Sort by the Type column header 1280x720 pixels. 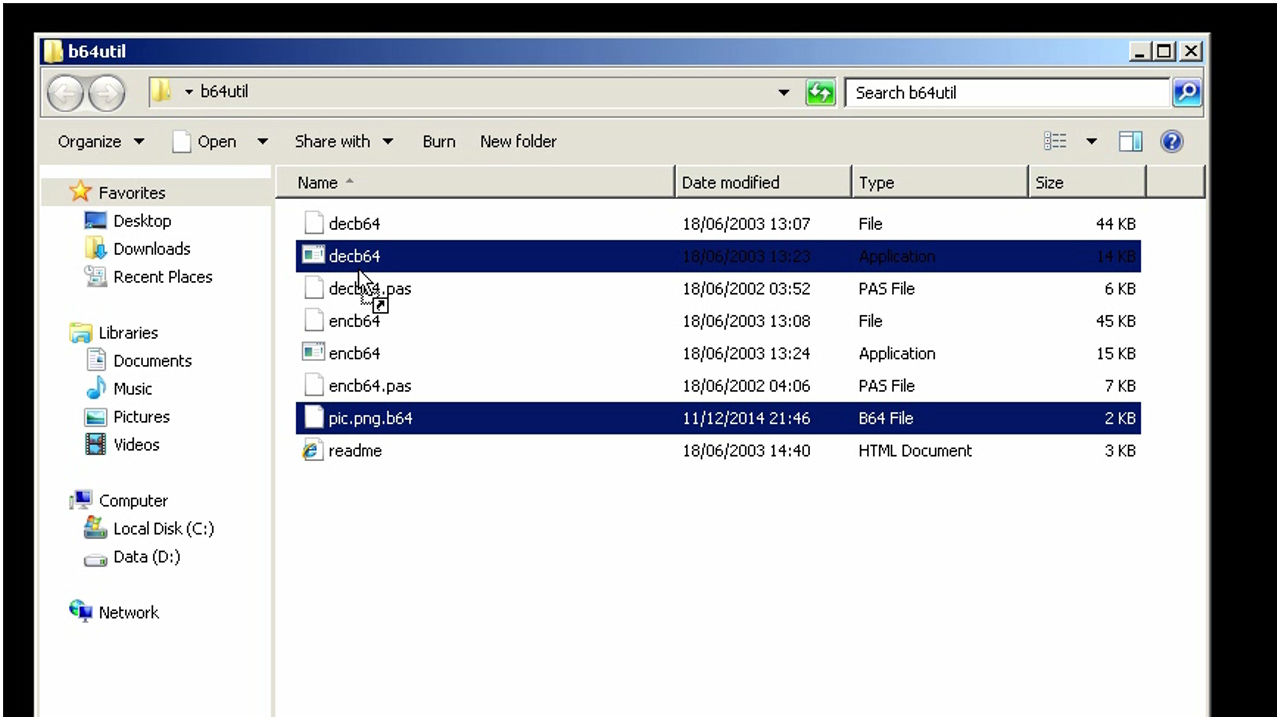click(x=940, y=182)
